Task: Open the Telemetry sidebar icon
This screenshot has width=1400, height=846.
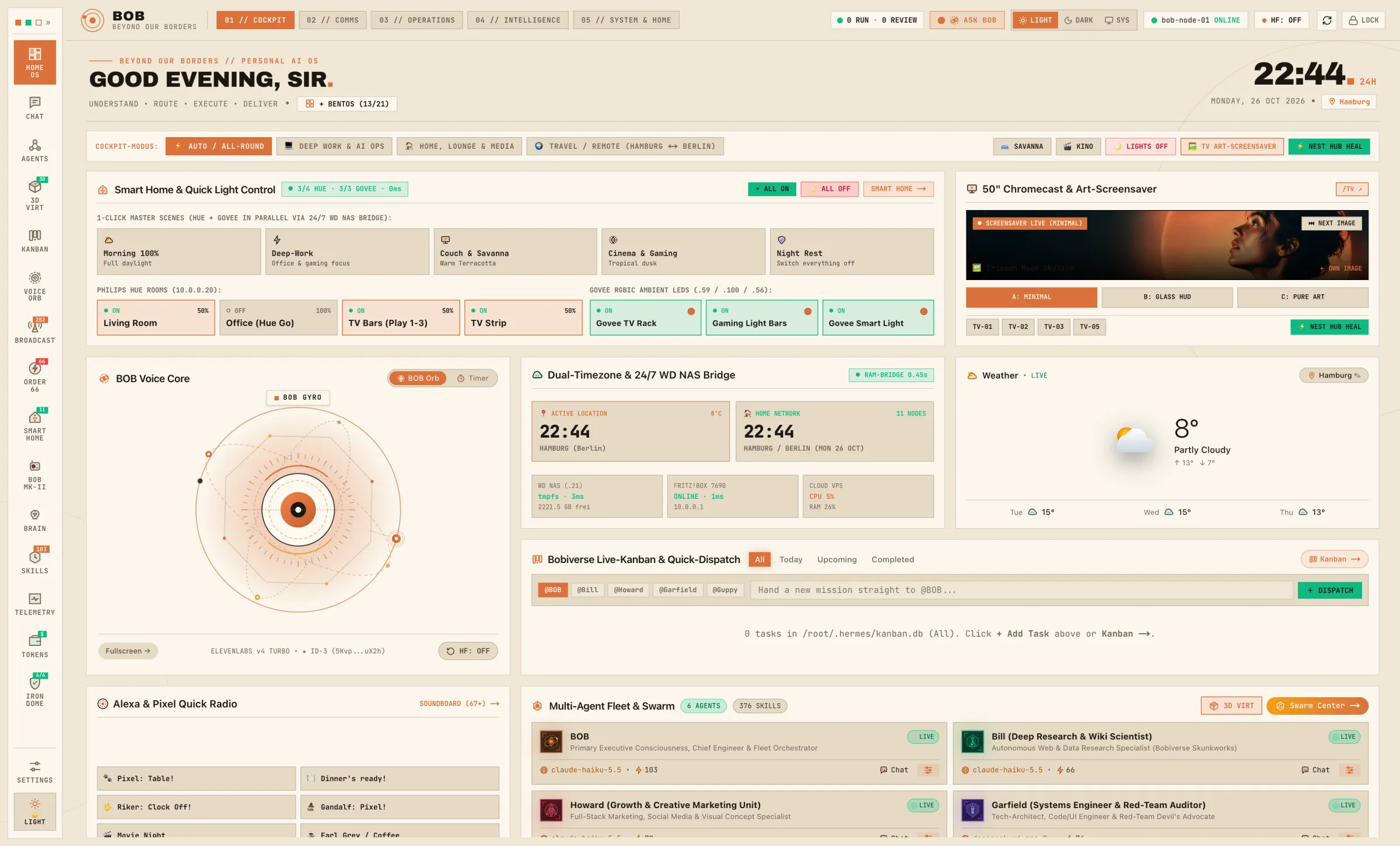Action: (x=35, y=604)
